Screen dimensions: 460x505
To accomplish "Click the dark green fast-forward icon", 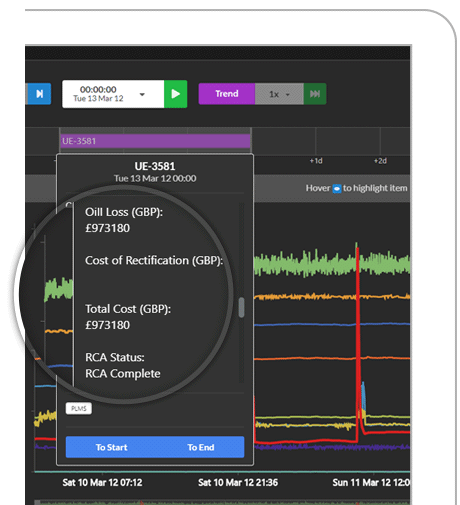I will coord(315,94).
